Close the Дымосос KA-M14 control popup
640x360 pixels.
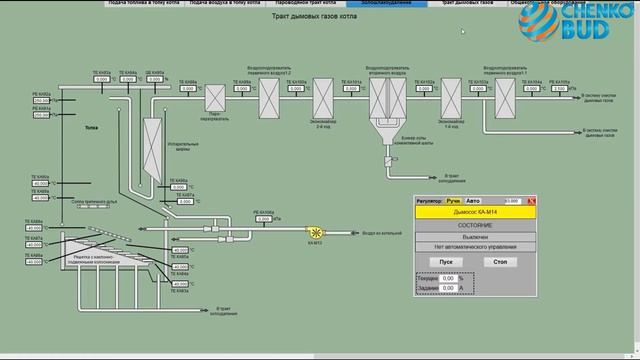[531, 201]
